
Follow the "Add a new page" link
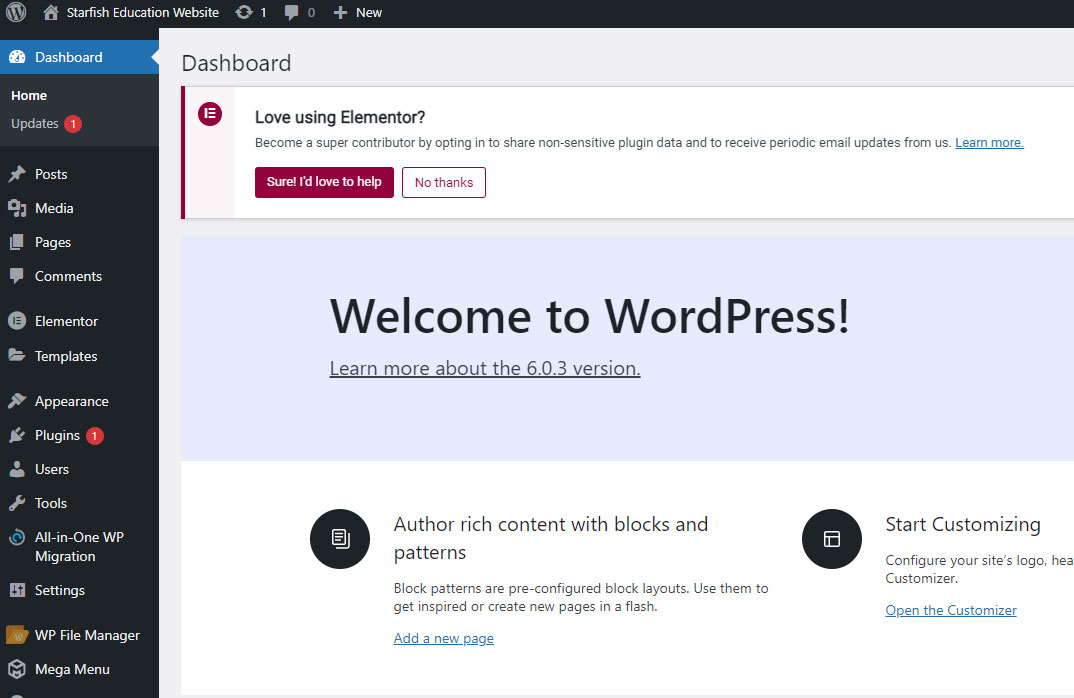click(x=443, y=638)
